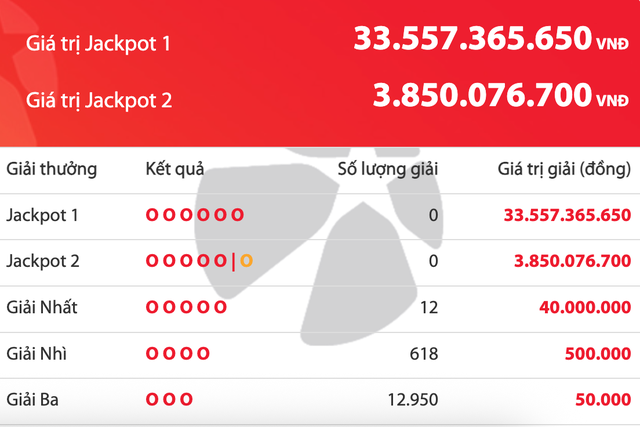Select the Giải thưởng column header
Screen dimensions: 640x427
51,168
